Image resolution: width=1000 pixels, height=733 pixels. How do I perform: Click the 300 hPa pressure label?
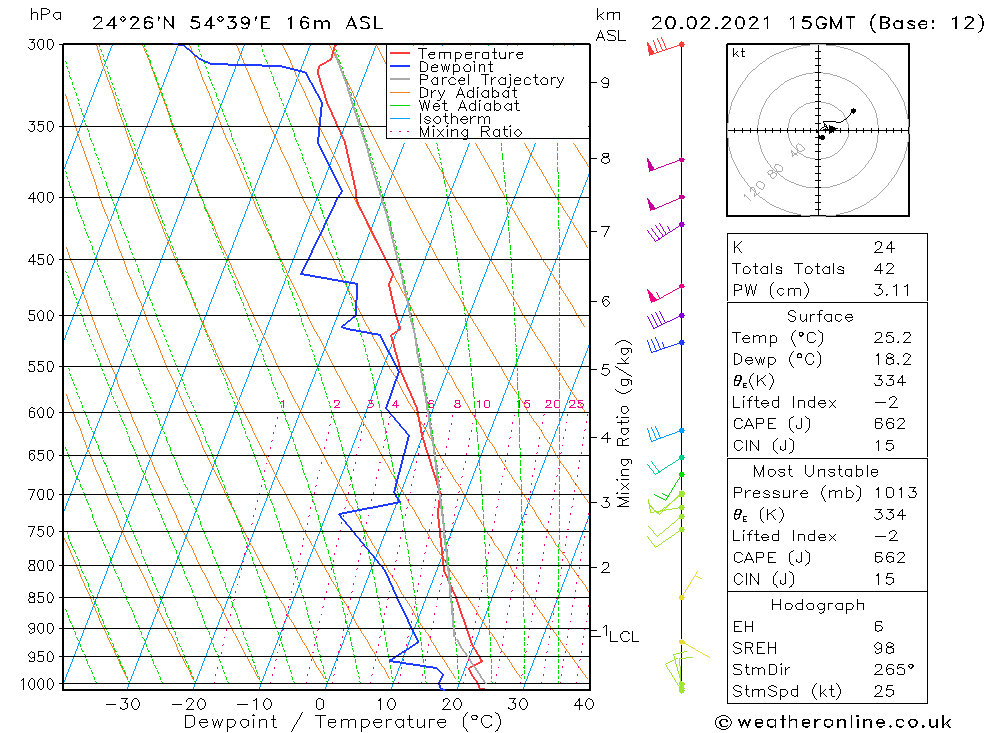[x=41, y=45]
